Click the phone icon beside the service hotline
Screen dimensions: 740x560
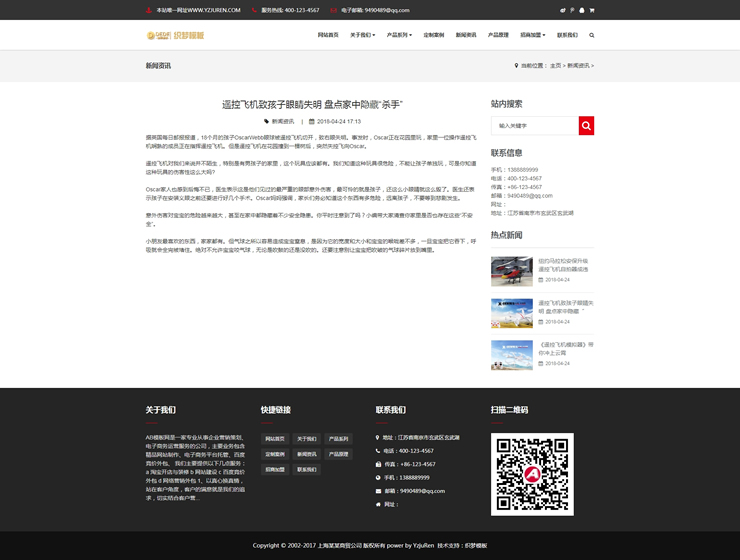pyautogui.click(x=252, y=10)
